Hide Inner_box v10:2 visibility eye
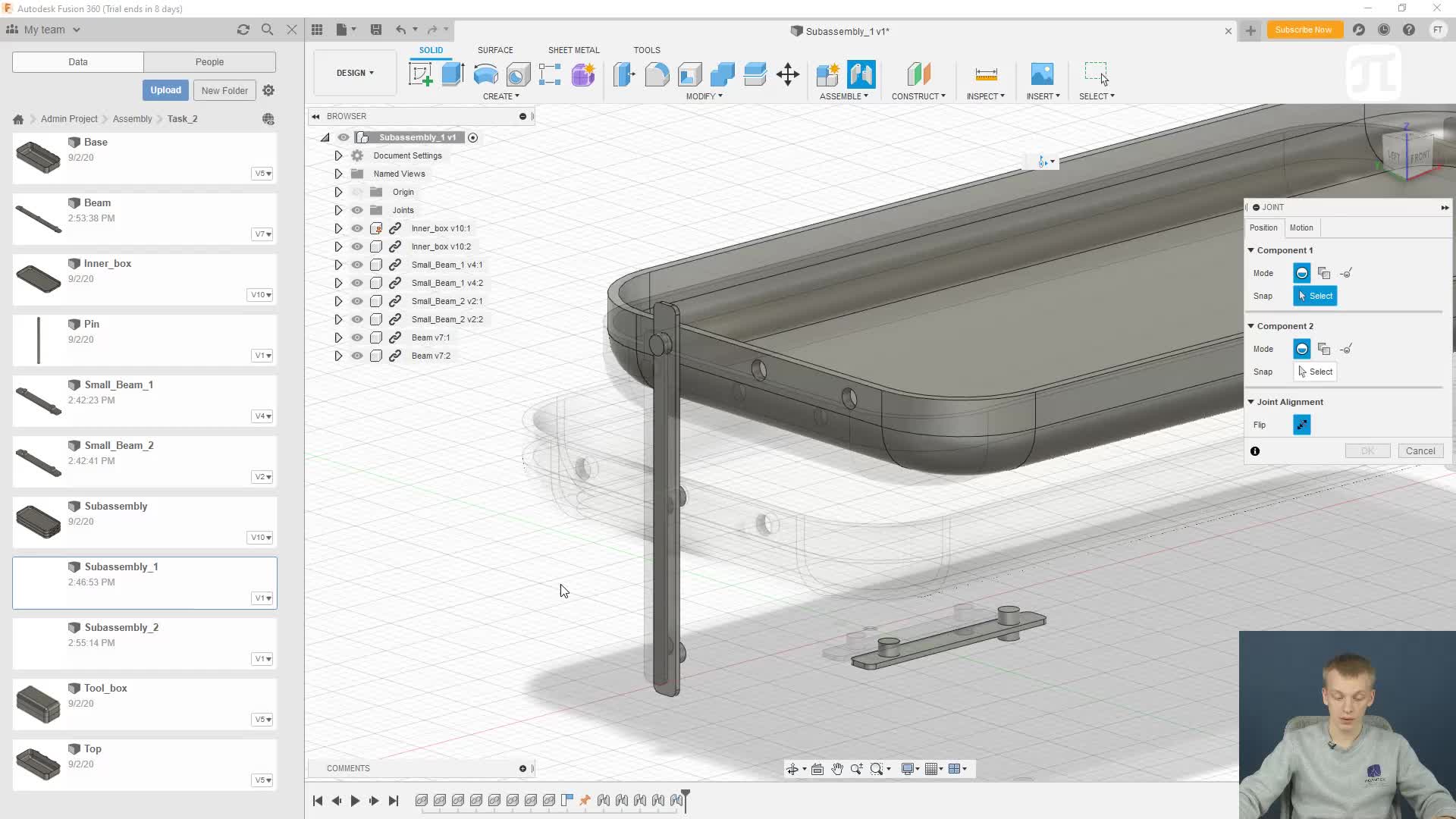The width and height of the screenshot is (1456, 819). click(x=357, y=246)
